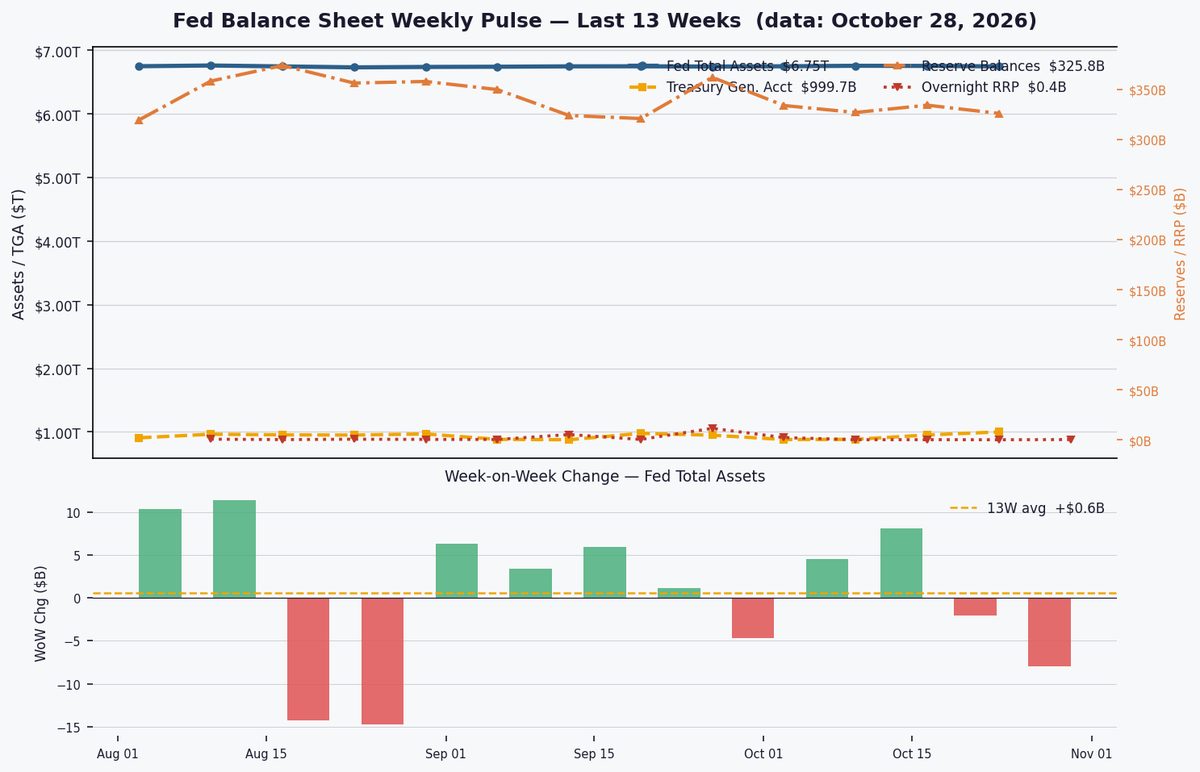Click the 'Oct 01' date label
1200x772 pixels.
pos(763,753)
